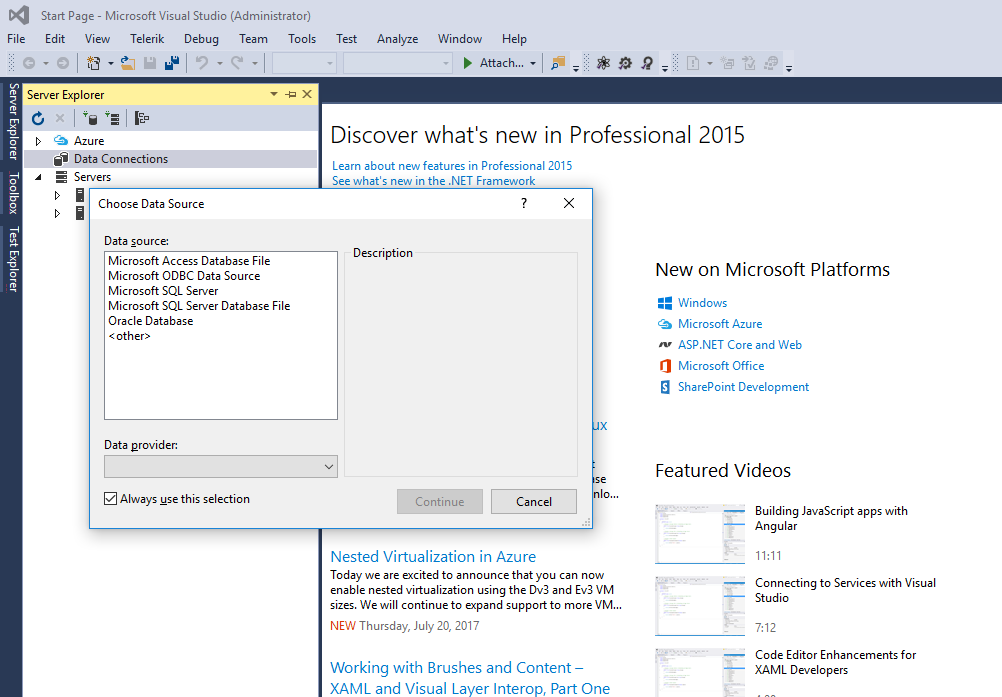The image size is (1002, 697).
Task: Click the Cancel button in dialog
Action: 534,502
